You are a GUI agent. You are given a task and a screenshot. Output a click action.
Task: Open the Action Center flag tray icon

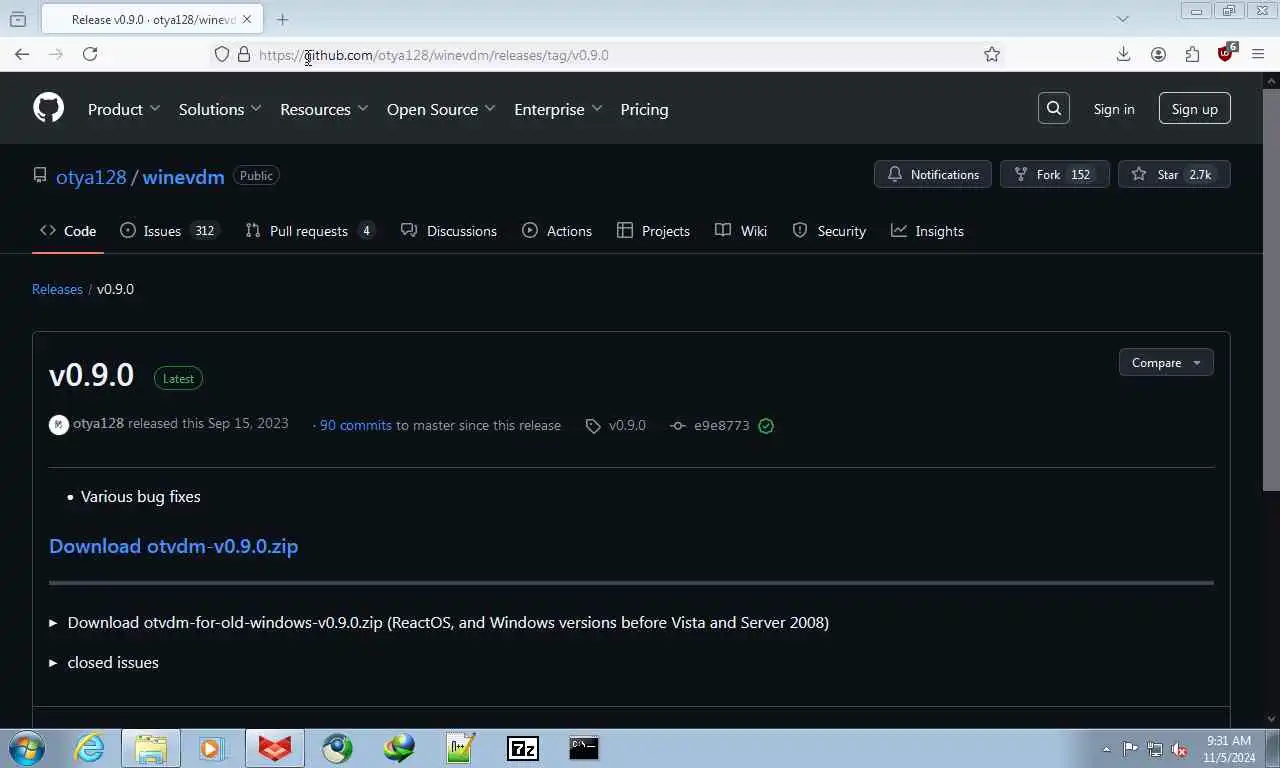[1130, 749]
